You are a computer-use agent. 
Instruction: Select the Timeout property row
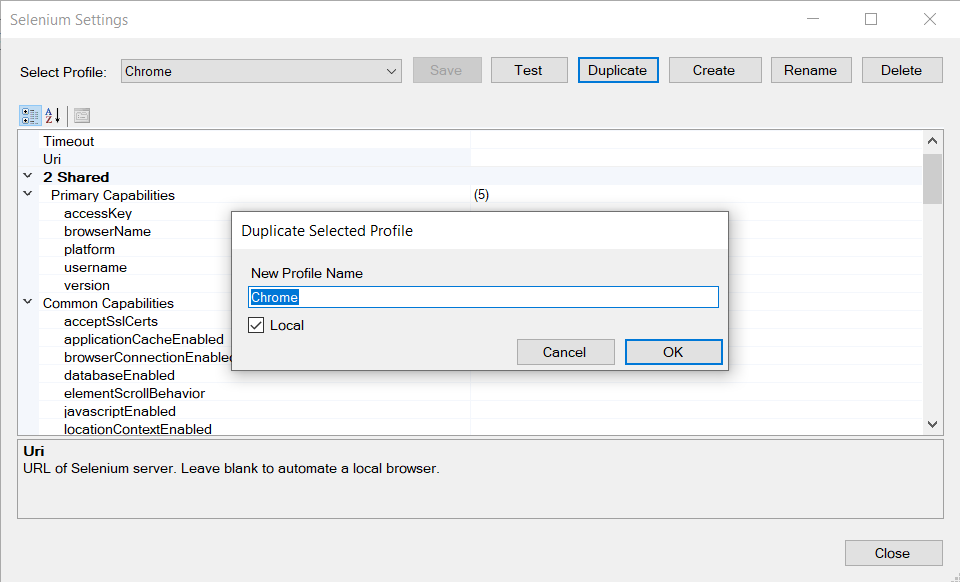coord(470,141)
